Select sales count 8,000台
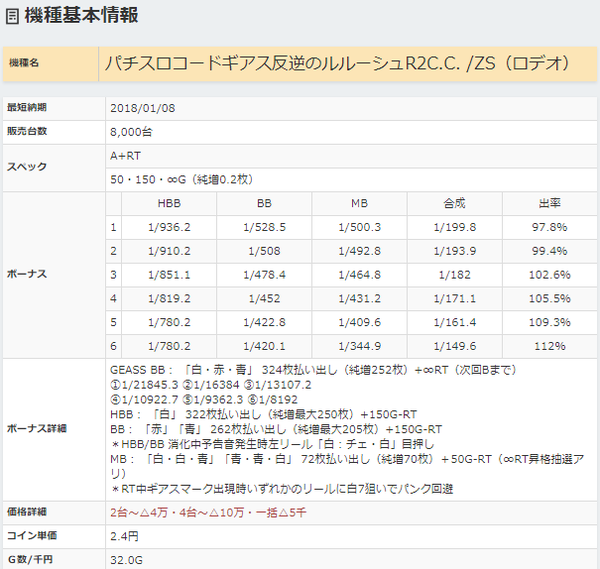Image resolution: width=600 pixels, height=569 pixels. tap(131, 132)
